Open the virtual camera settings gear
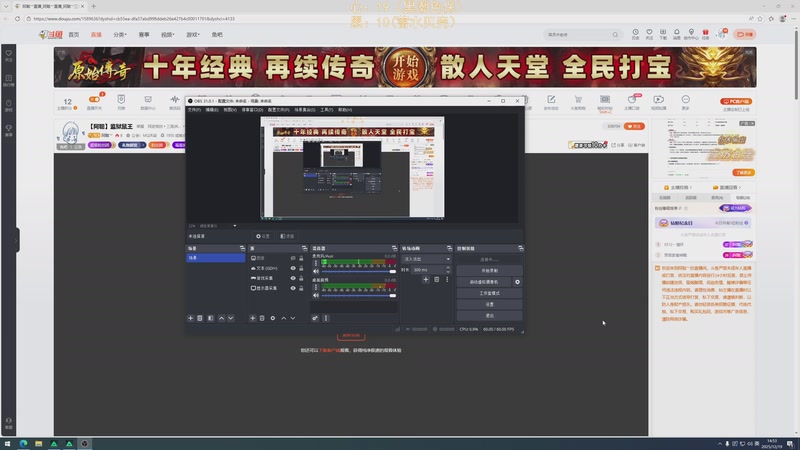 [x=517, y=282]
